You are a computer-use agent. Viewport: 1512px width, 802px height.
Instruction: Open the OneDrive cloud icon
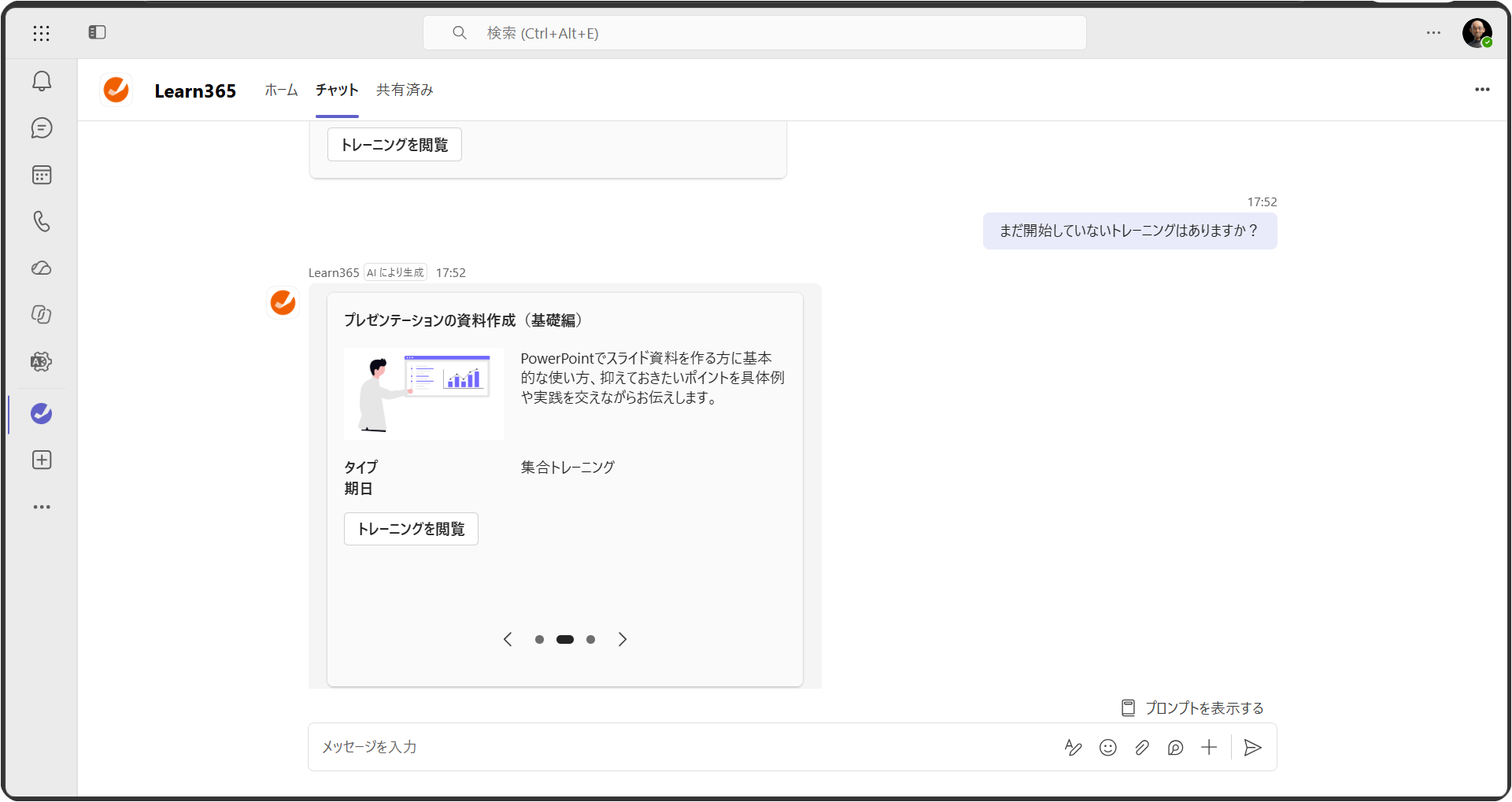click(42, 268)
